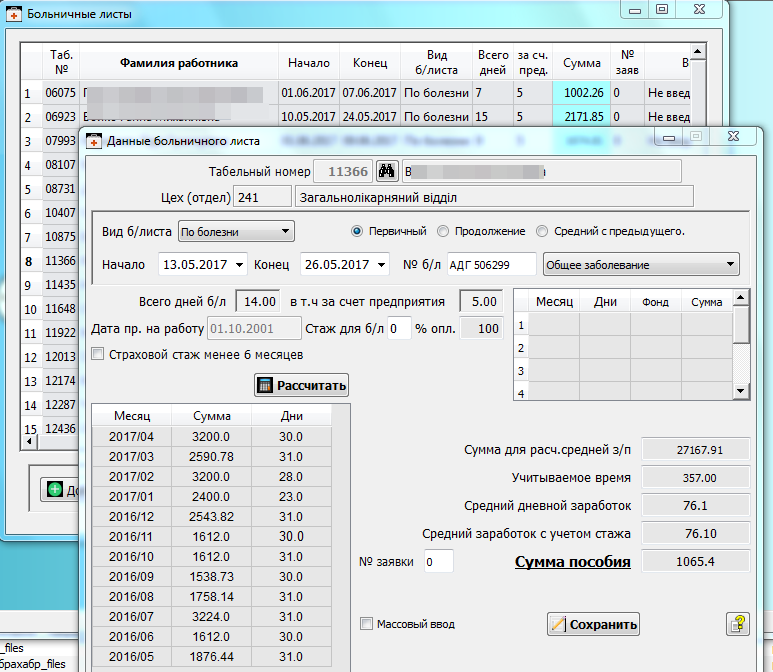
Task: Click the Сумма column header in main table
Action: click(581, 63)
